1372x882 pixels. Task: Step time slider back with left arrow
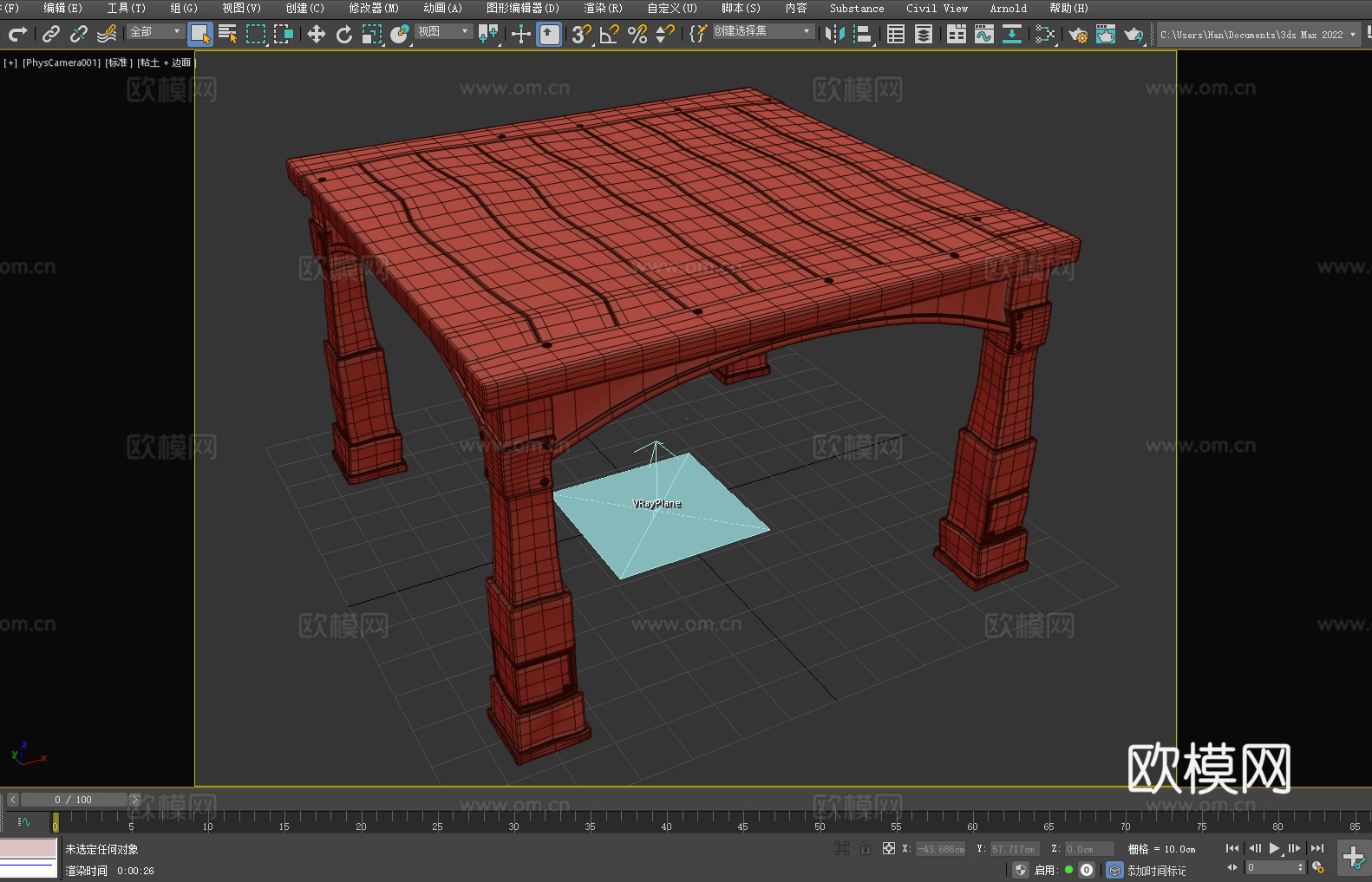point(12,800)
